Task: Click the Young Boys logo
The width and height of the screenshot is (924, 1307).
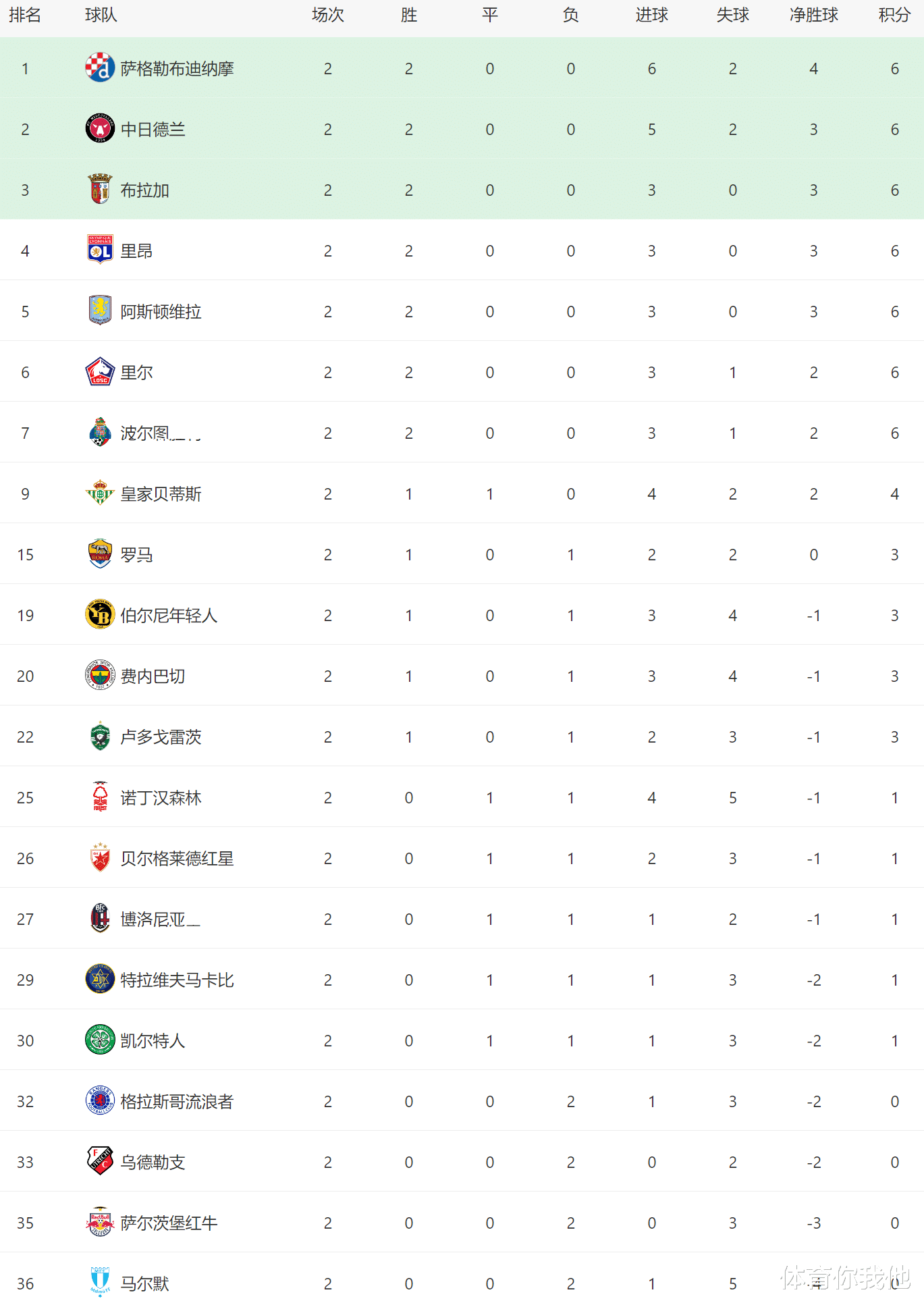Action: (100, 615)
